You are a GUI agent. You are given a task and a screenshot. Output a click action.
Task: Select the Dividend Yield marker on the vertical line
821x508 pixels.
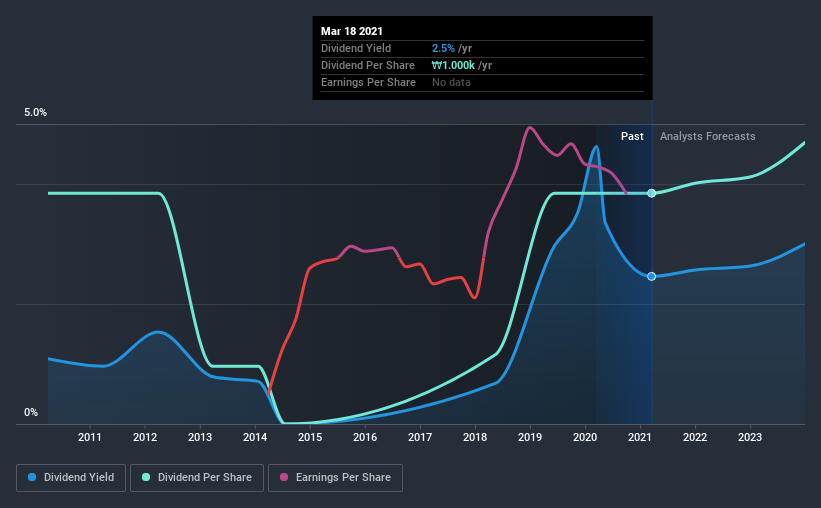651,277
